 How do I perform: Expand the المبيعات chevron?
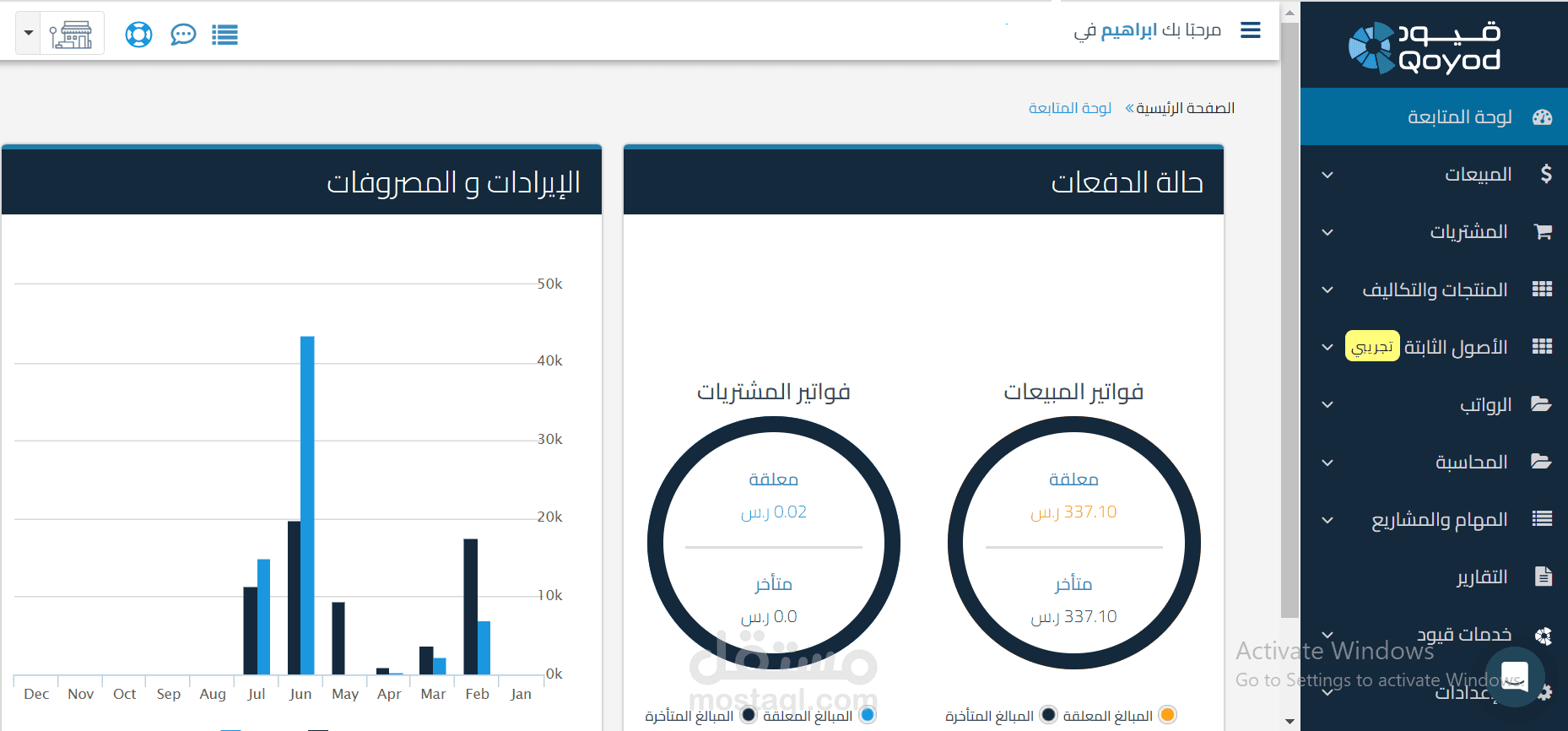coord(1327,175)
